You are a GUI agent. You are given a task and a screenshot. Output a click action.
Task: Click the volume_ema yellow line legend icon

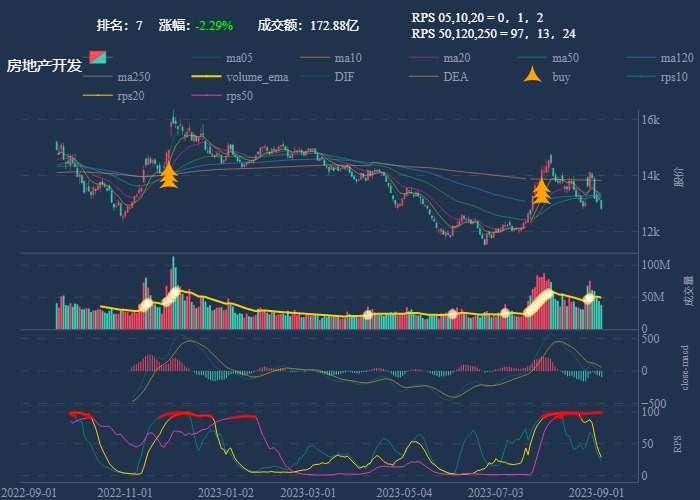206,77
